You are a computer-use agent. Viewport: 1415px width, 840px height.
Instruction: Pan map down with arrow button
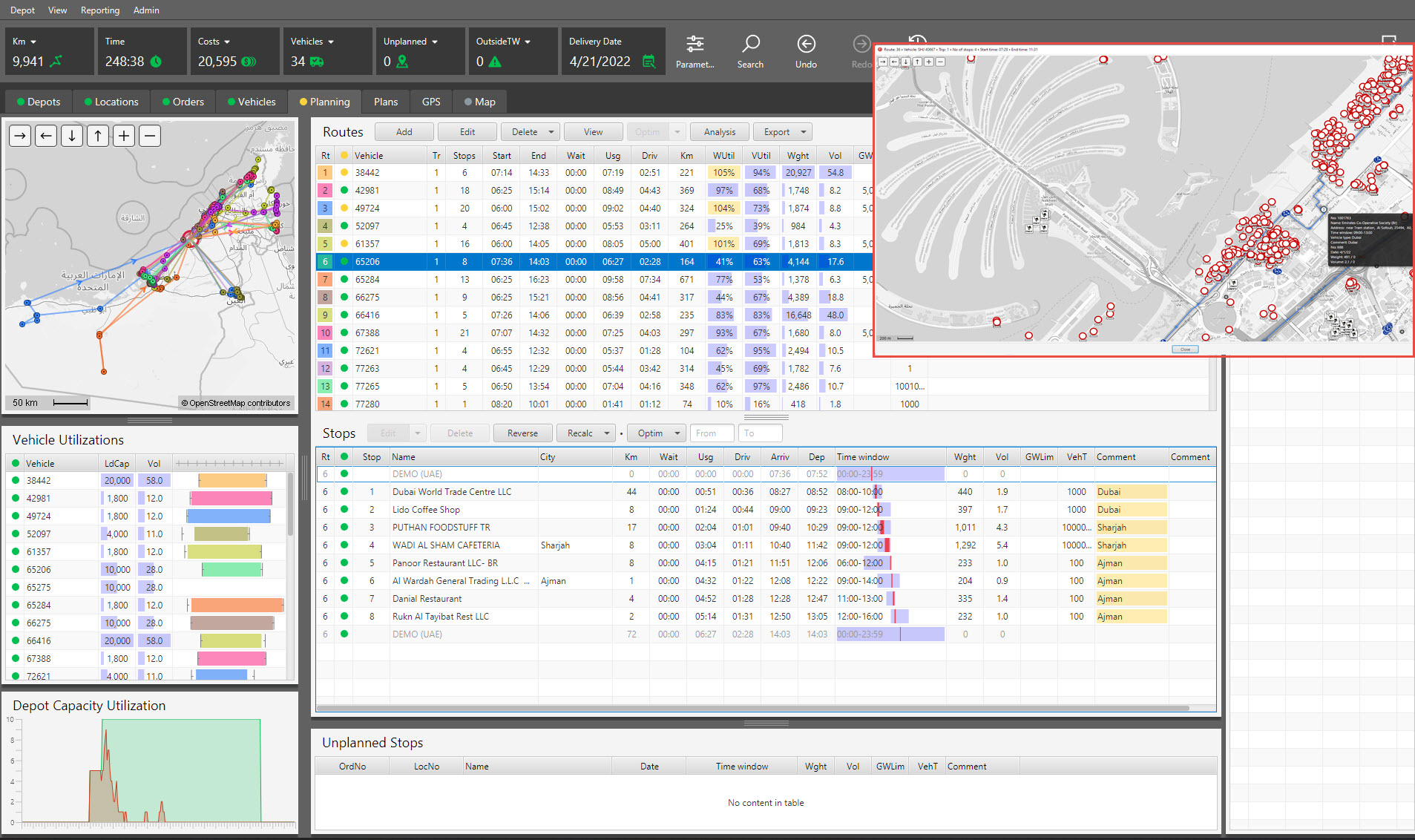(72, 136)
